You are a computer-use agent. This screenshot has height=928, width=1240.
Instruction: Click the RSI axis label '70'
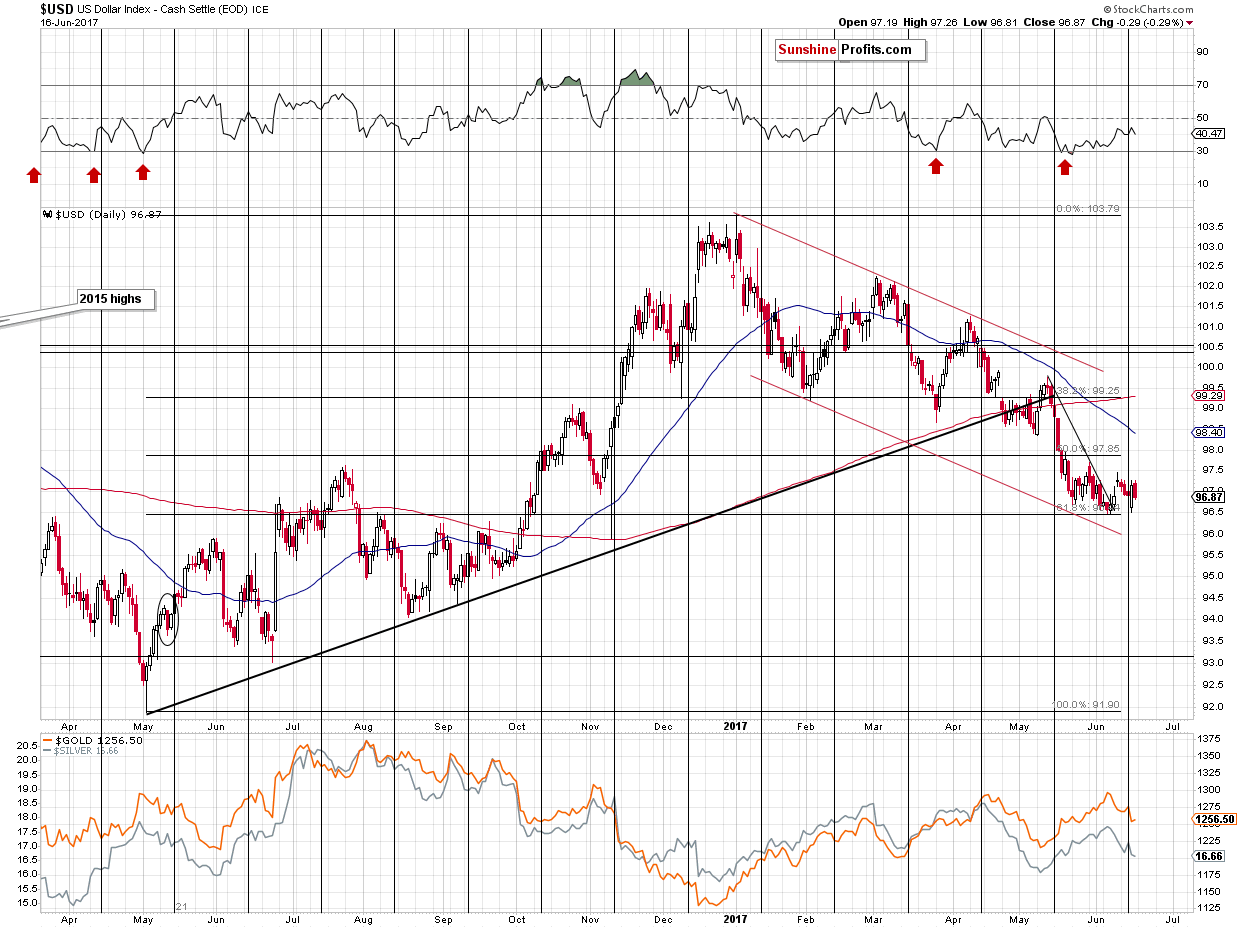[x=1201, y=85]
